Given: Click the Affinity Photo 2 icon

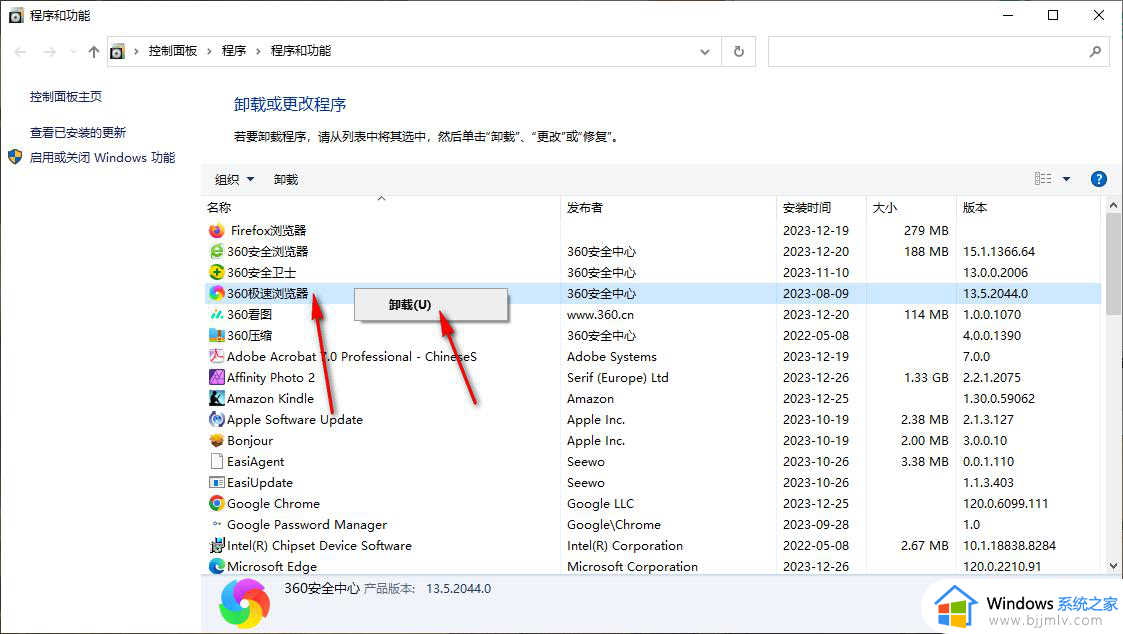Looking at the screenshot, I should (x=216, y=377).
